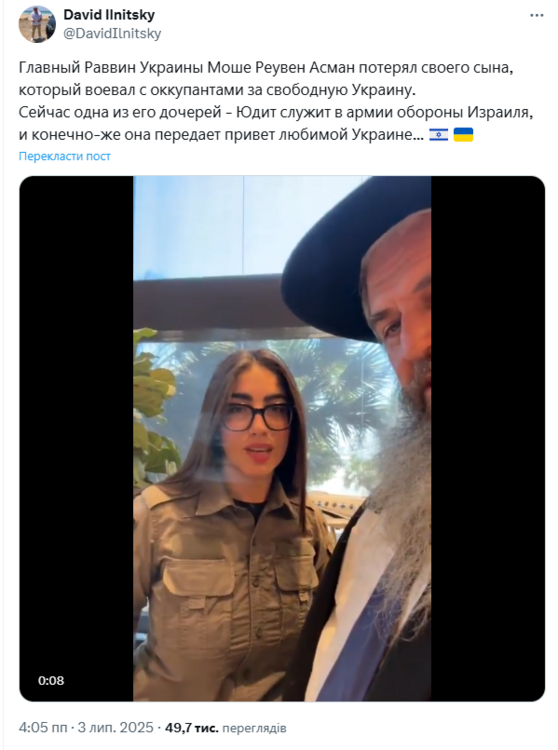Click the first line mentioning Моше Реувен Асман
This screenshot has height=750, width=558.
[x=266, y=67]
